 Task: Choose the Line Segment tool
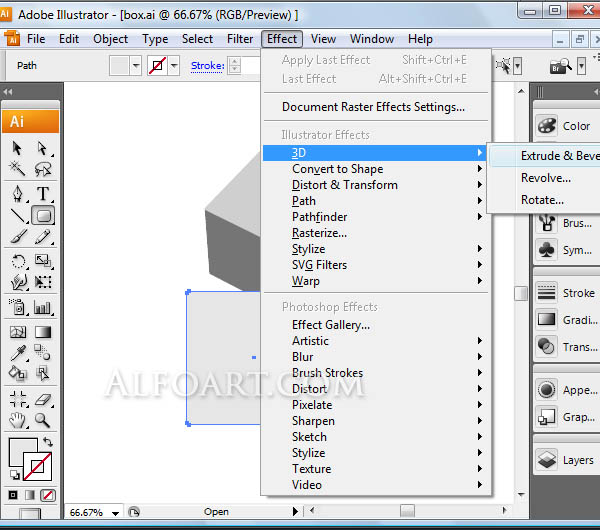point(18,216)
